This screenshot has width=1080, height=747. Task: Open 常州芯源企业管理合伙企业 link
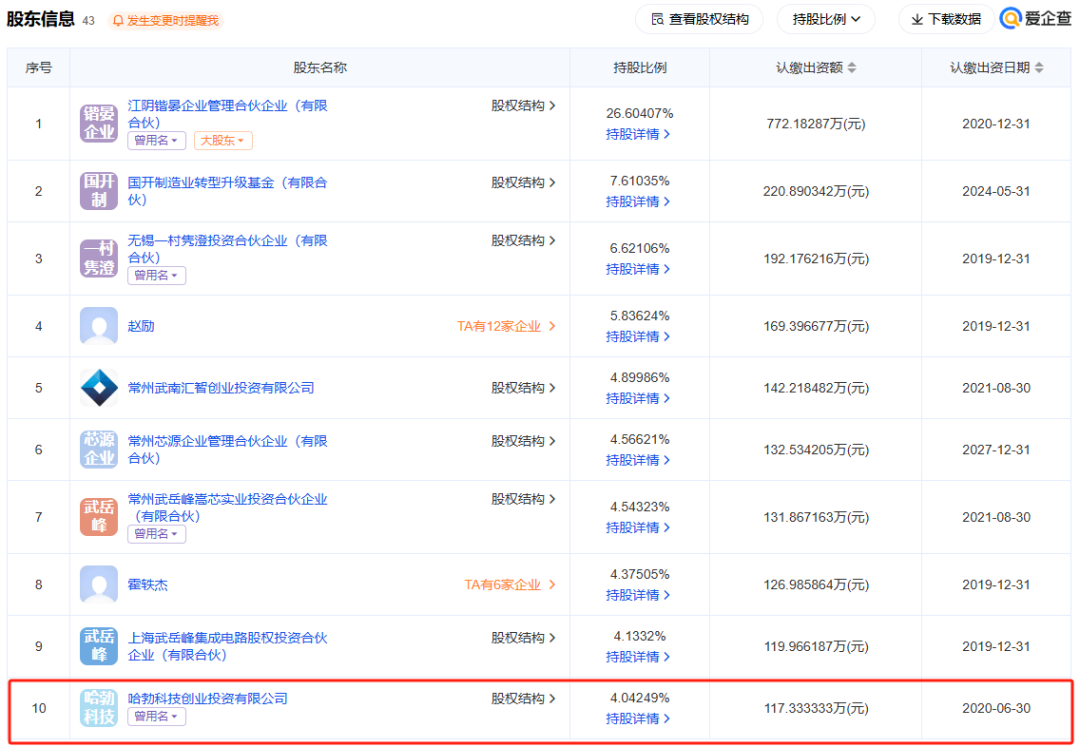pos(227,449)
